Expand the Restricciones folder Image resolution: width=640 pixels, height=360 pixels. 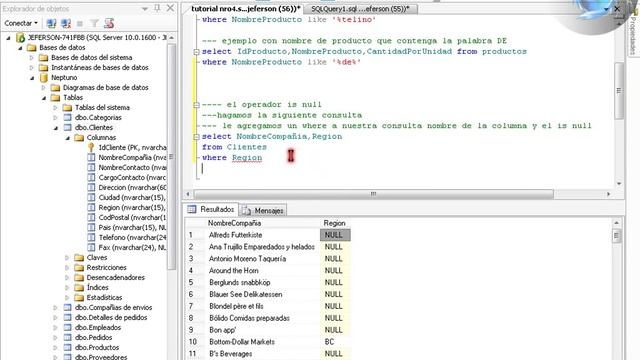(67, 268)
